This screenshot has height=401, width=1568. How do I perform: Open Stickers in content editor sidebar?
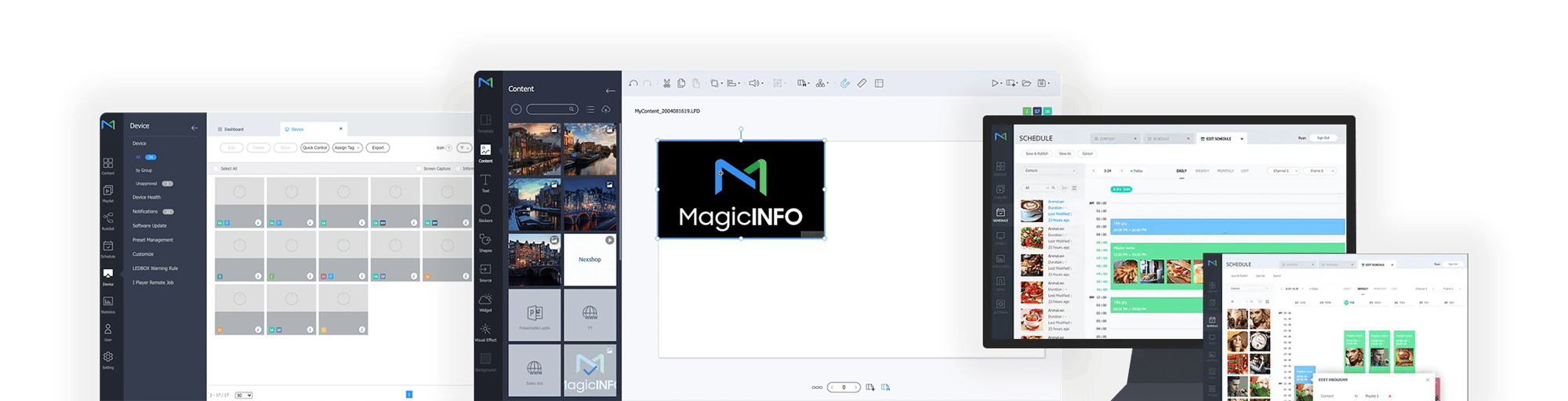click(485, 213)
